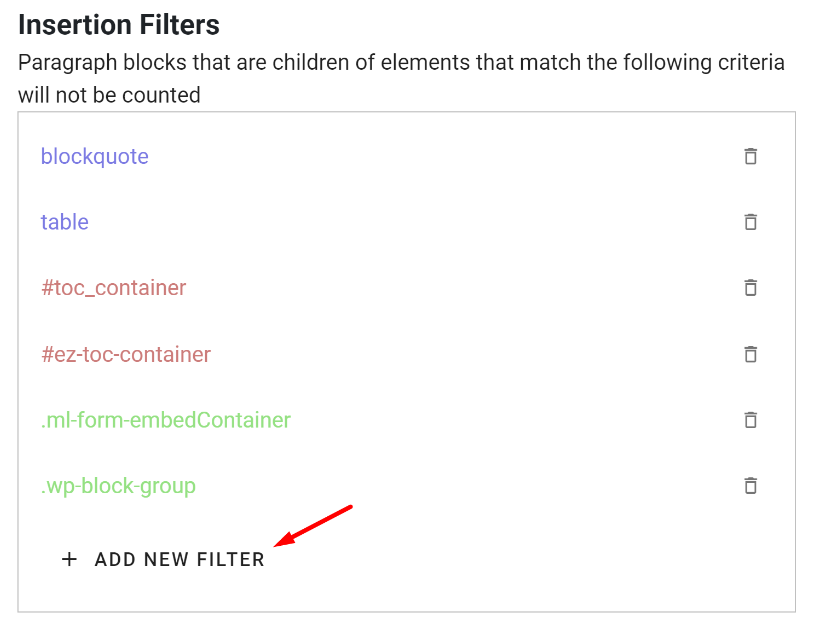Click the #ez-toc-container filter name

[126, 354]
